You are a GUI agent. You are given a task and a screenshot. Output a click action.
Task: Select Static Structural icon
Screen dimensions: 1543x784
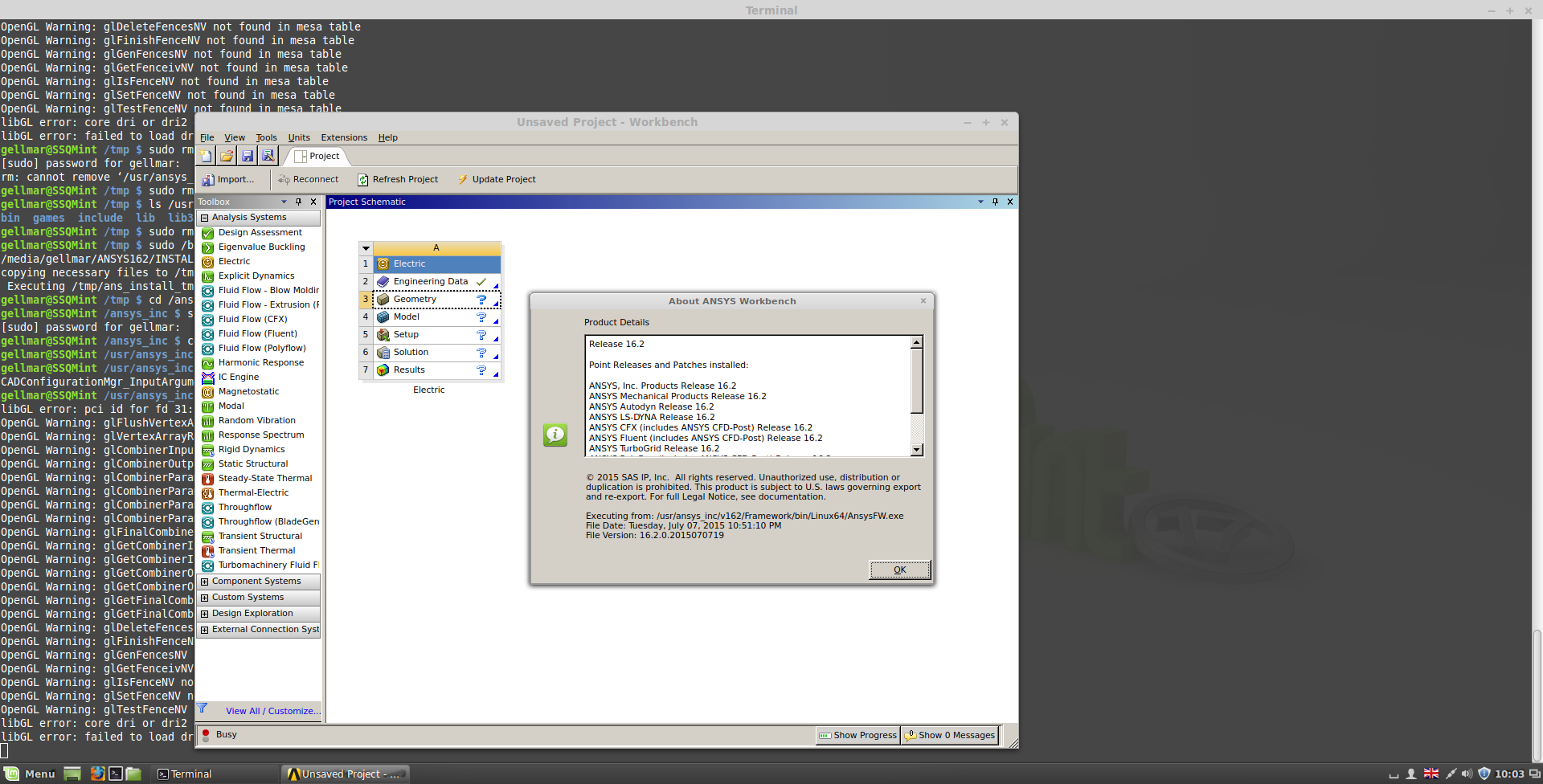click(207, 464)
